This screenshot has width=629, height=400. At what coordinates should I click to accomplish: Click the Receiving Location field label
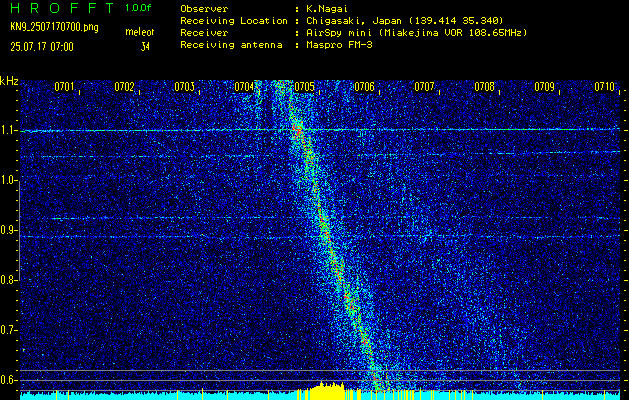[x=234, y=20]
